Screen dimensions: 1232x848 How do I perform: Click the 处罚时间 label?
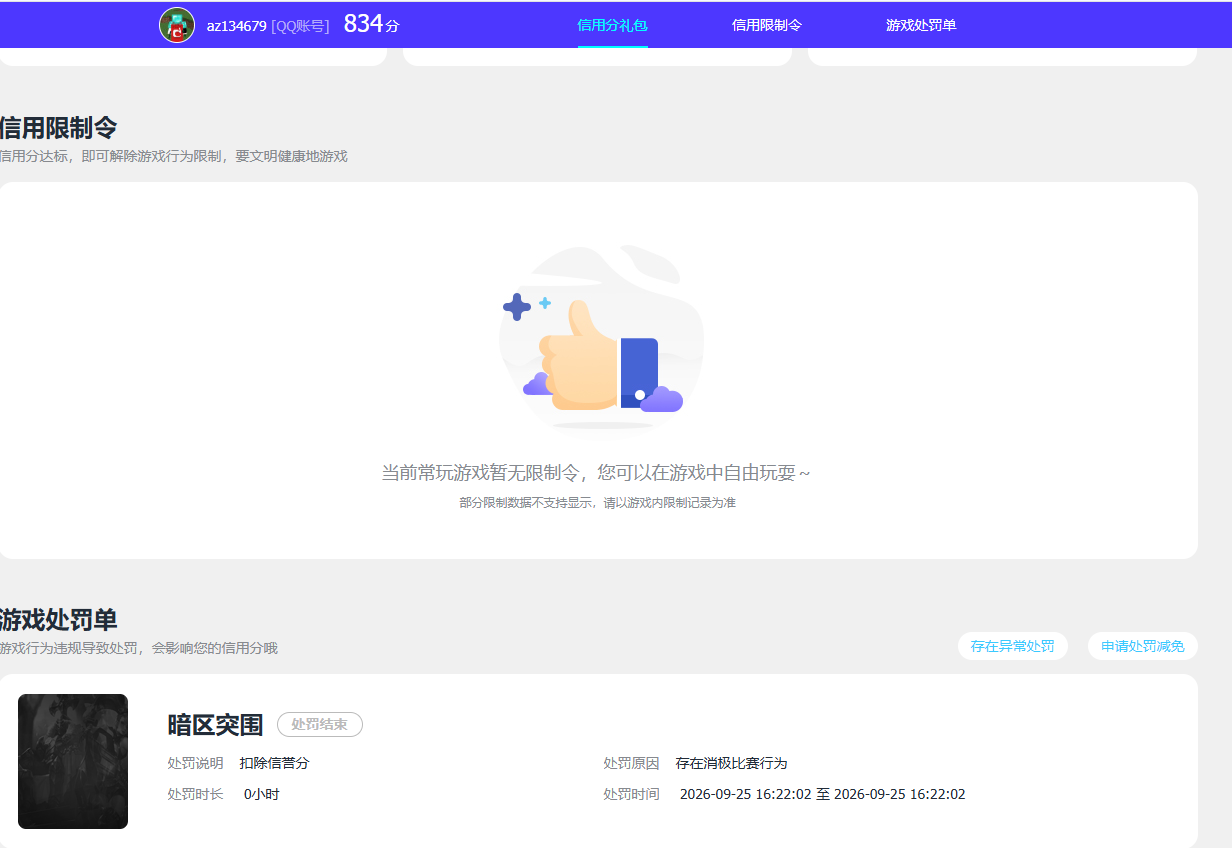[631, 794]
